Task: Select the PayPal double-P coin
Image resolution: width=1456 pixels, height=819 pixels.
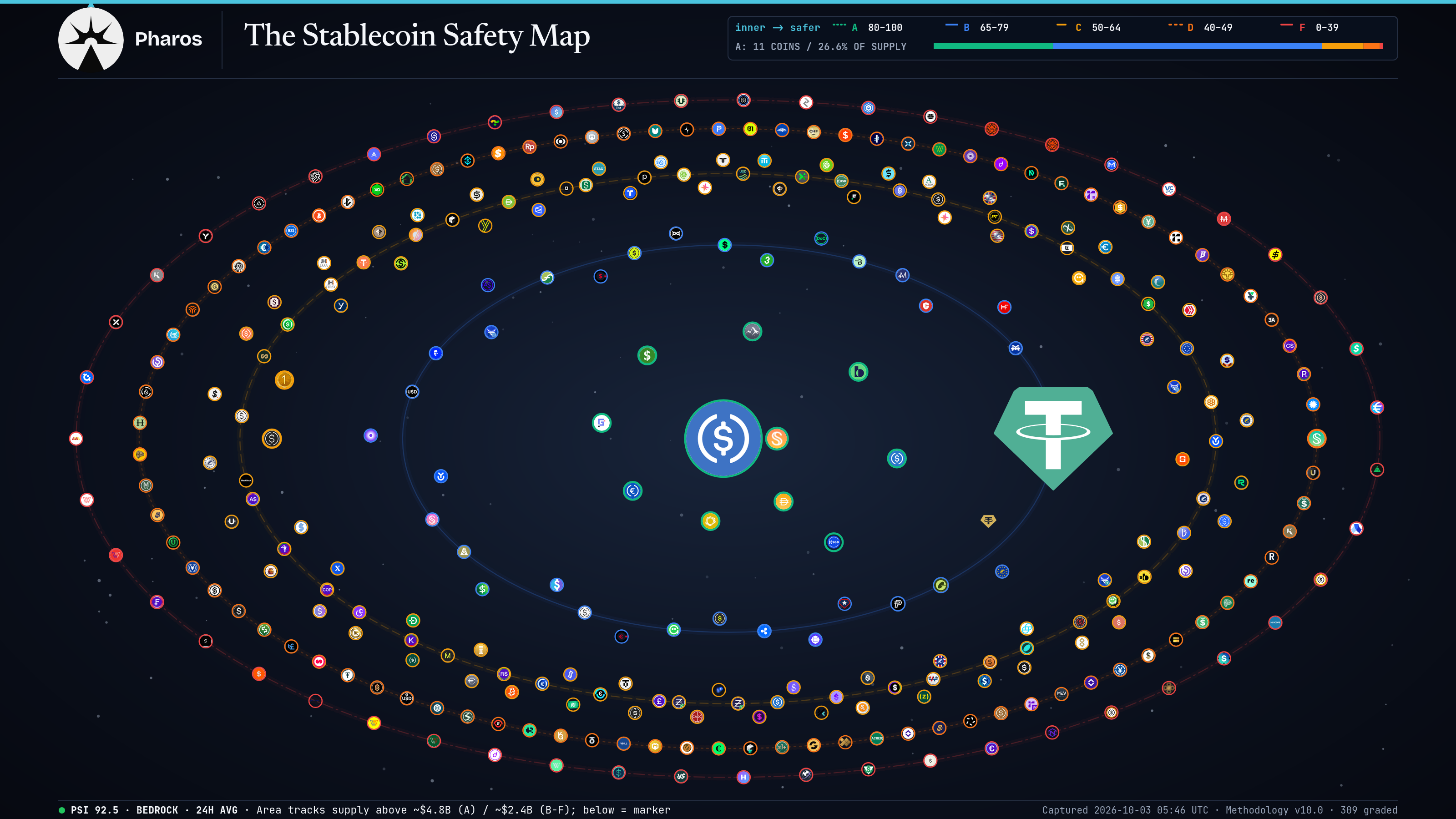Action: [x=898, y=604]
